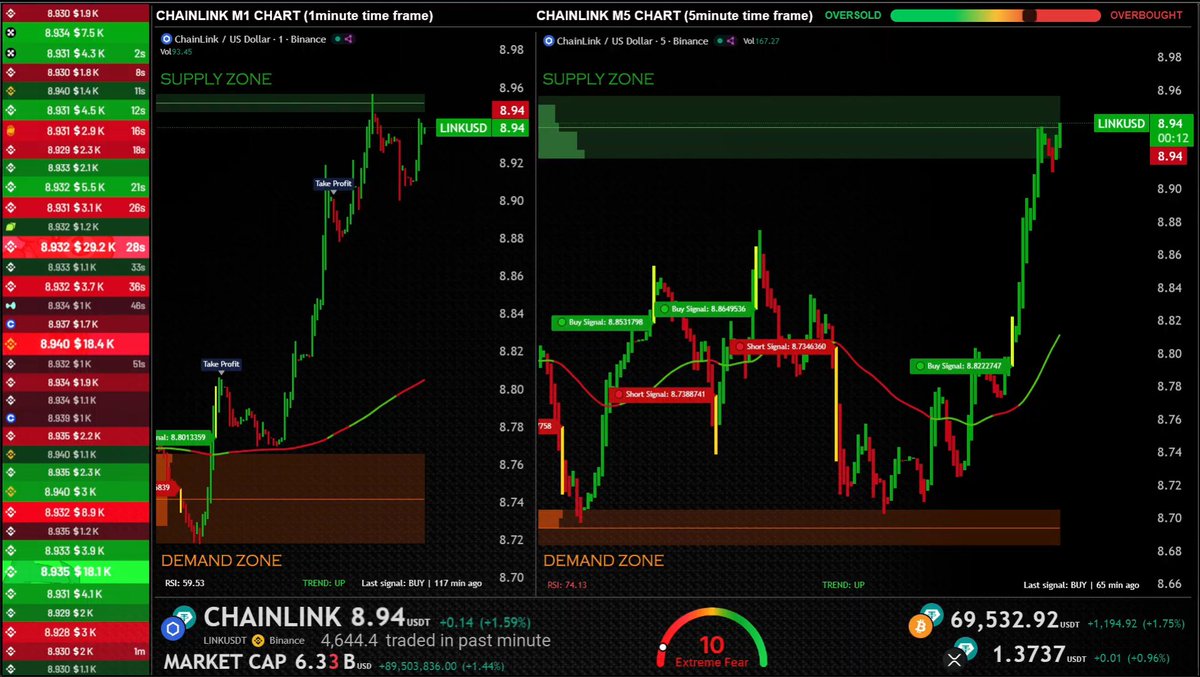The height and width of the screenshot is (677, 1200).
Task: Click the indicator status icon in M1 chart header
Action: point(338,38)
